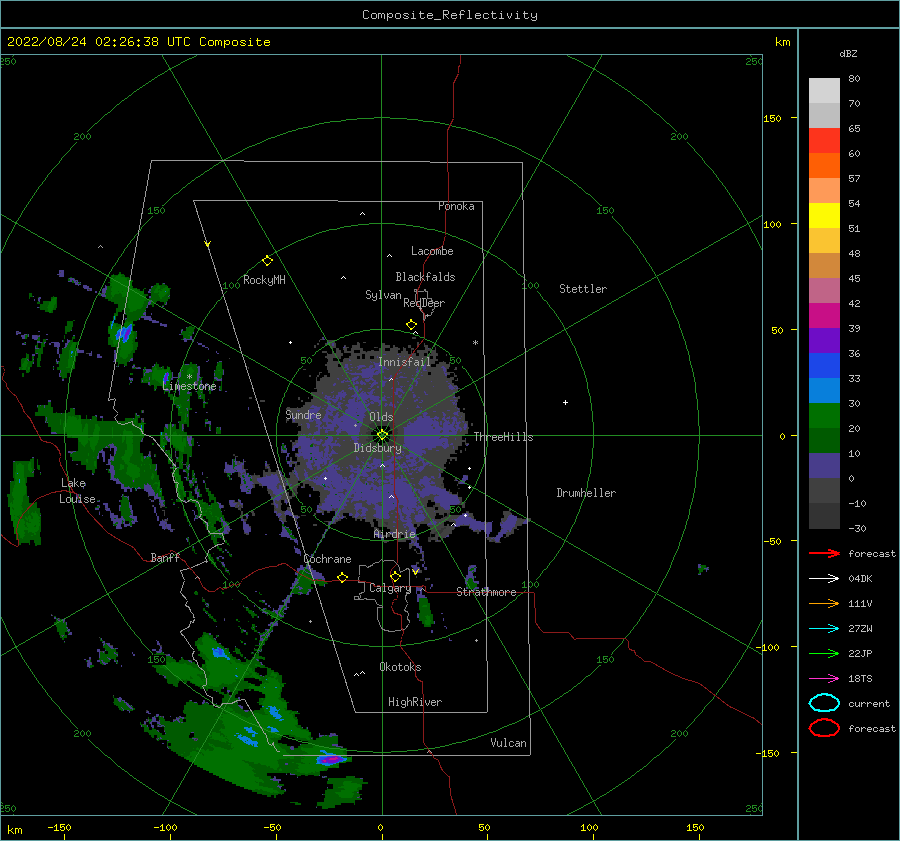This screenshot has height=841, width=900.
Task: Click the Strathmore town label
Action: point(486,592)
